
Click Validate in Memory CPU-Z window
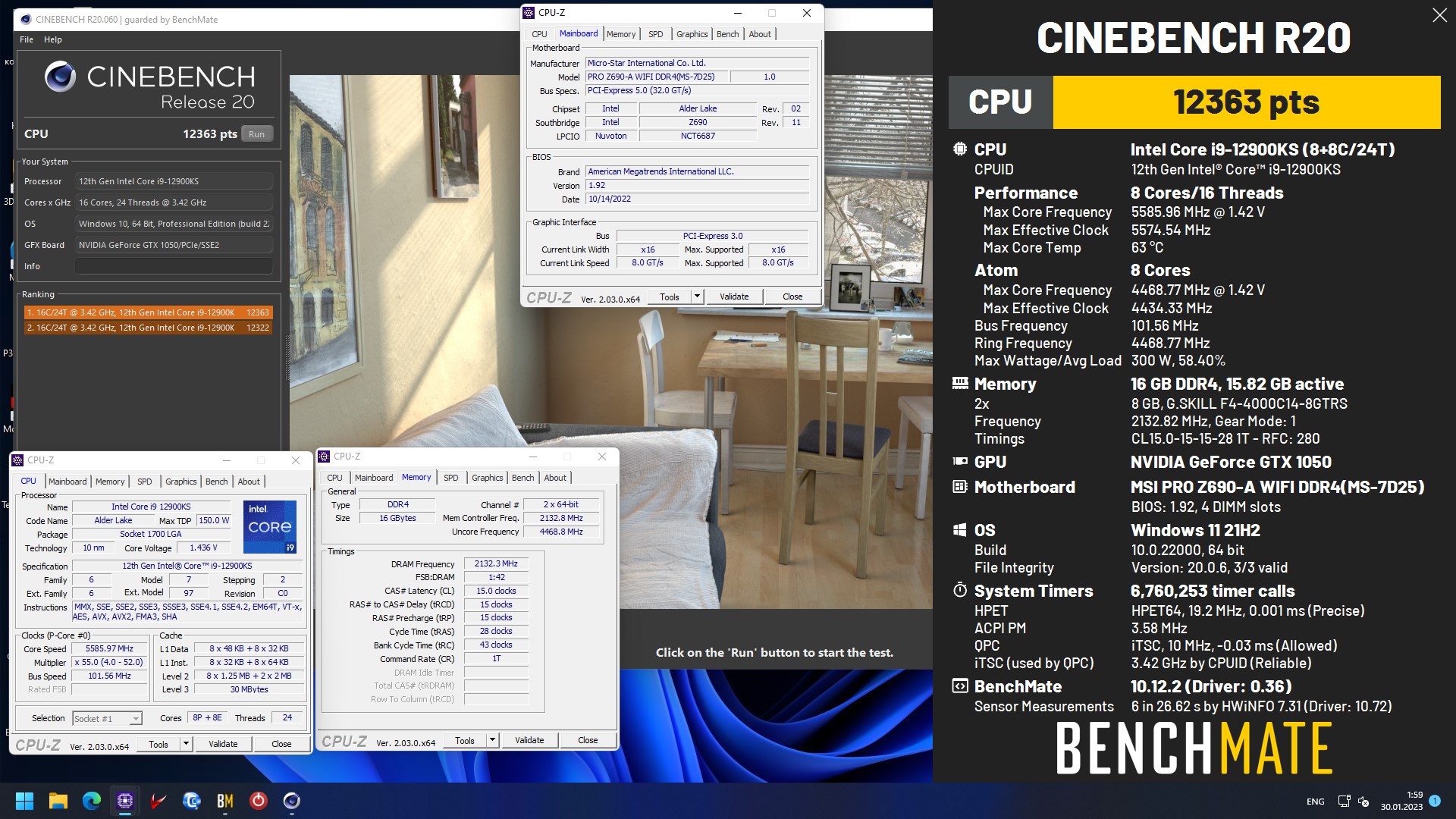click(529, 740)
